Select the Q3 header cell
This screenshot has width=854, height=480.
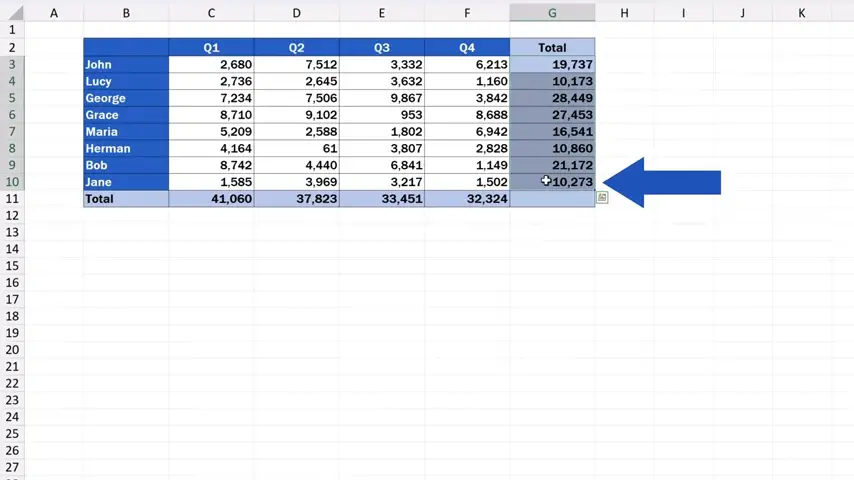point(382,48)
